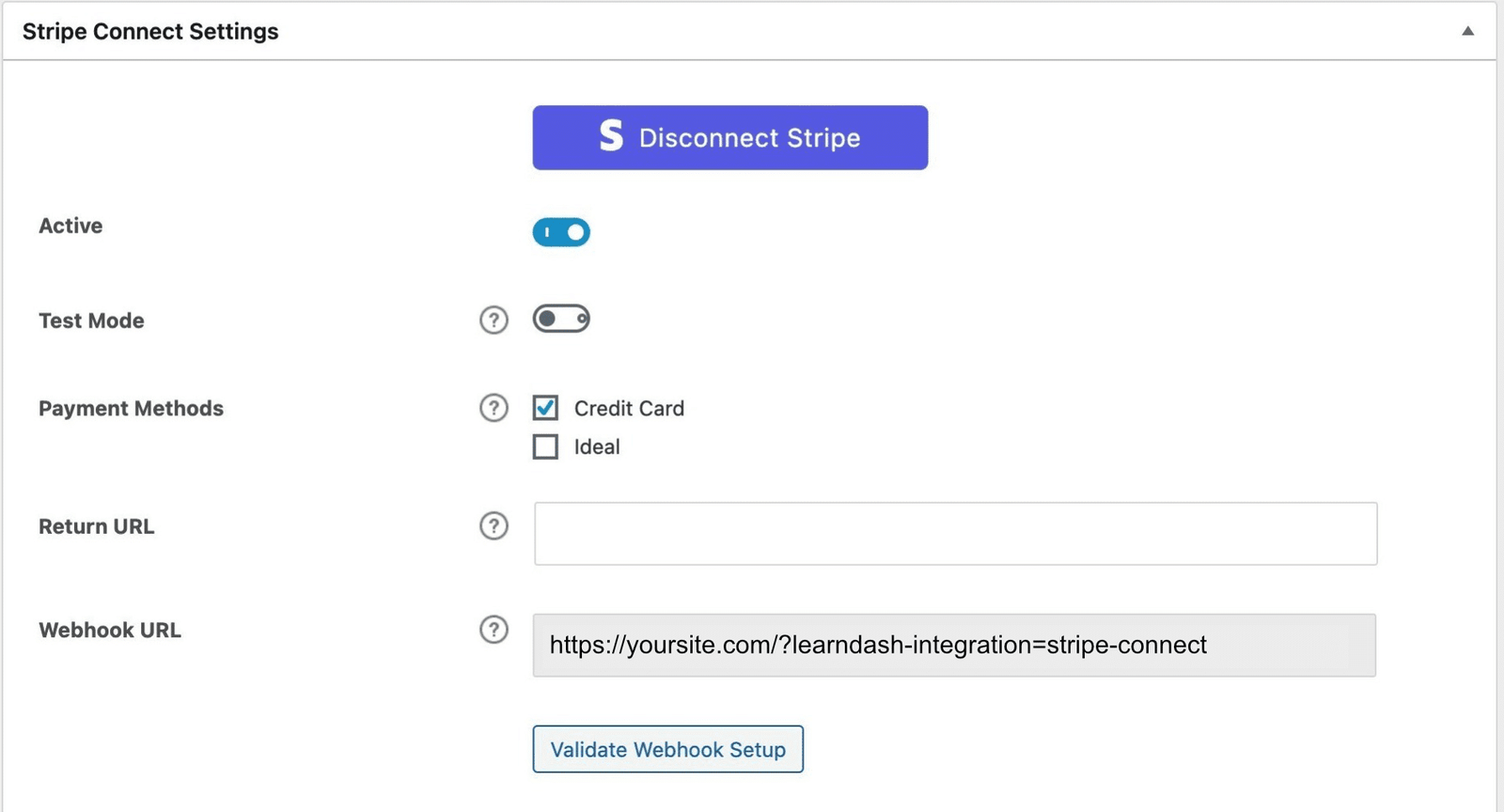This screenshot has height=812, width=1504.
Task: Click the Active setting label
Action: point(70,226)
